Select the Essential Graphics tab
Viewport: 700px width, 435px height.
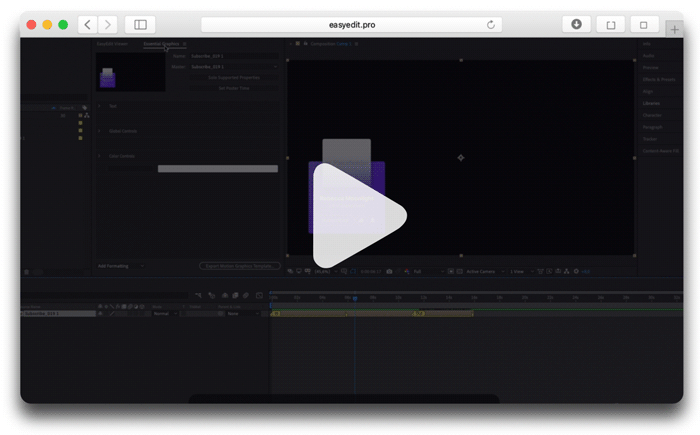tap(161, 44)
